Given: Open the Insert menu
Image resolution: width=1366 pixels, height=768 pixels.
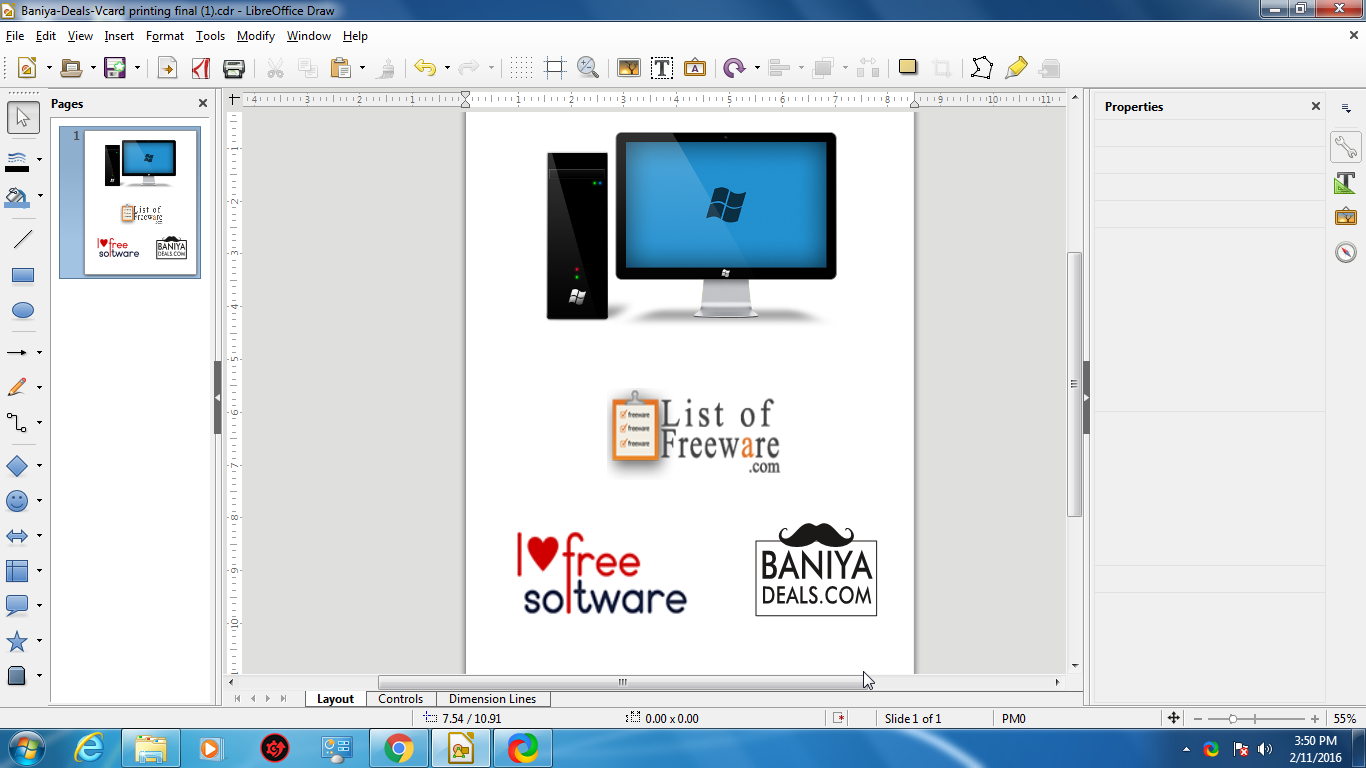Looking at the screenshot, I should (119, 36).
